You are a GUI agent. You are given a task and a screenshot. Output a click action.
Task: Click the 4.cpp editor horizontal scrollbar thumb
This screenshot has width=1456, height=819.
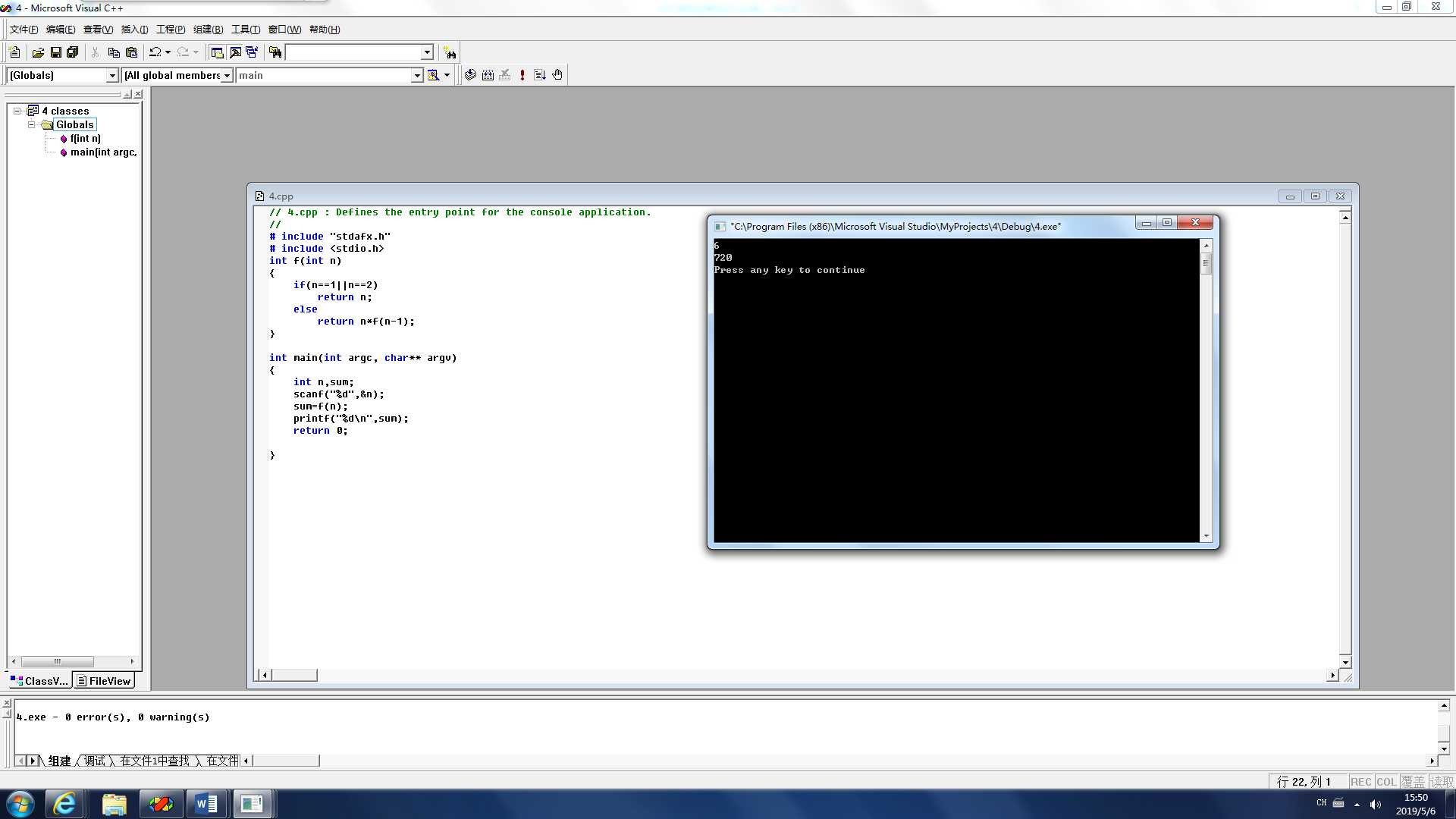[294, 675]
